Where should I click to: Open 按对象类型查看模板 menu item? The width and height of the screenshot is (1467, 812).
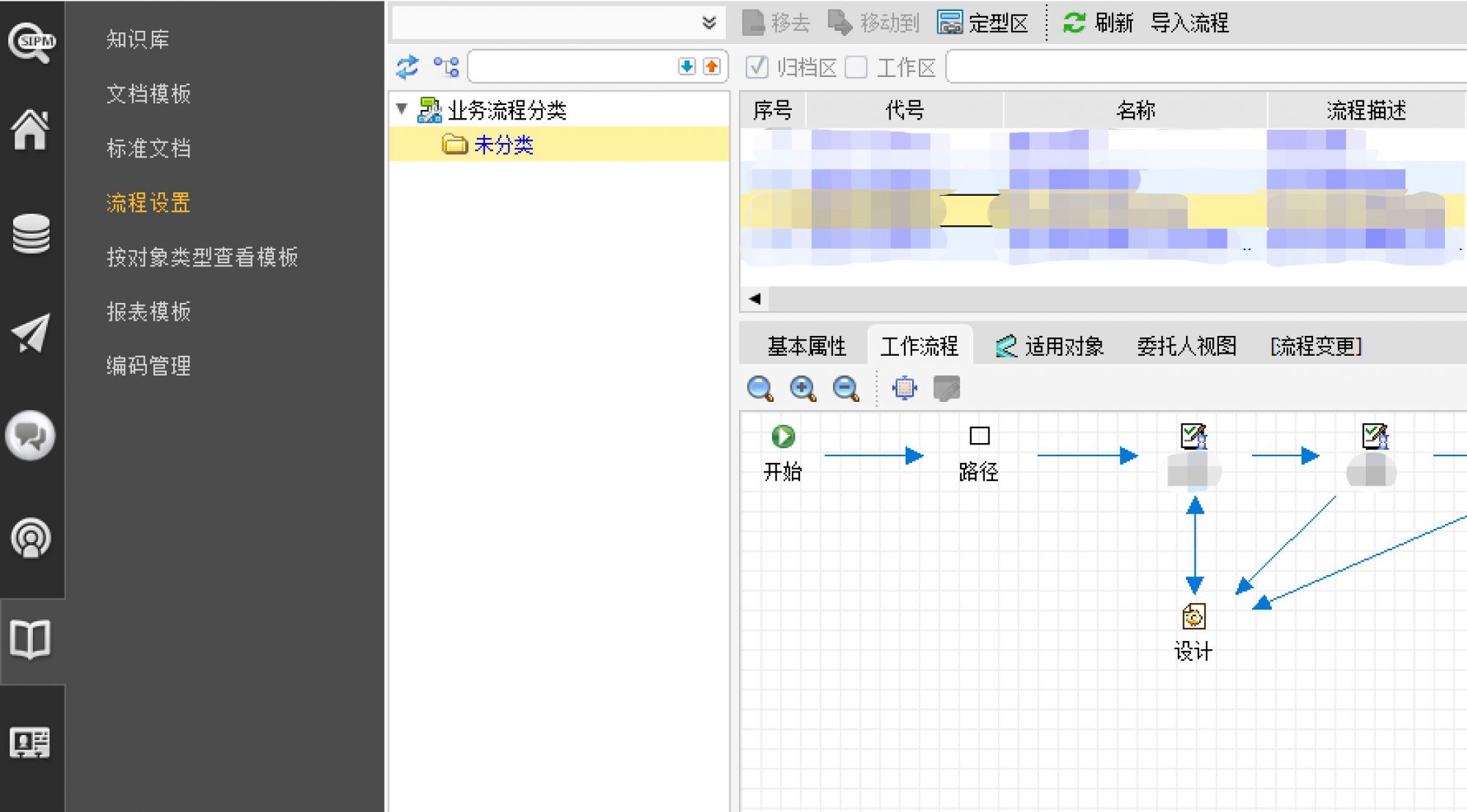point(203,257)
